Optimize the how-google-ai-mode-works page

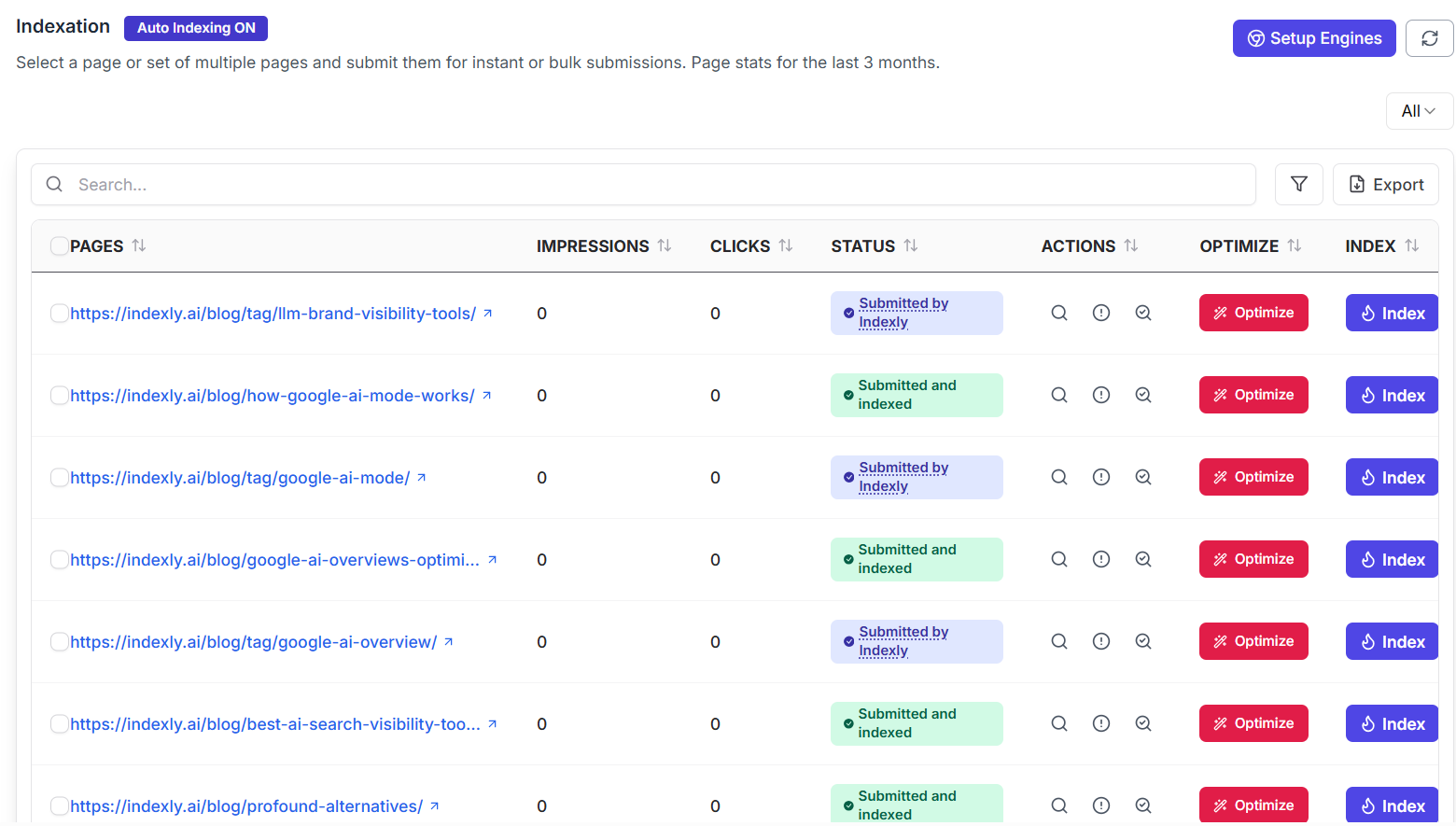[x=1253, y=395]
